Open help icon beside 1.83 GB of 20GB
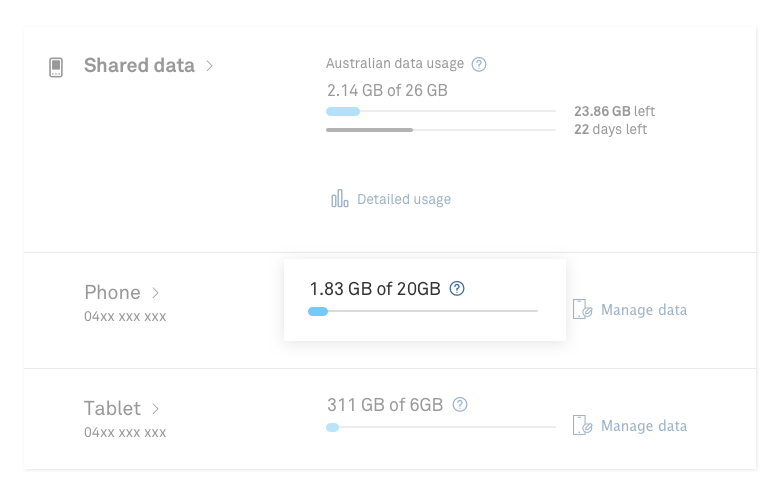780x498 pixels. pos(457,289)
